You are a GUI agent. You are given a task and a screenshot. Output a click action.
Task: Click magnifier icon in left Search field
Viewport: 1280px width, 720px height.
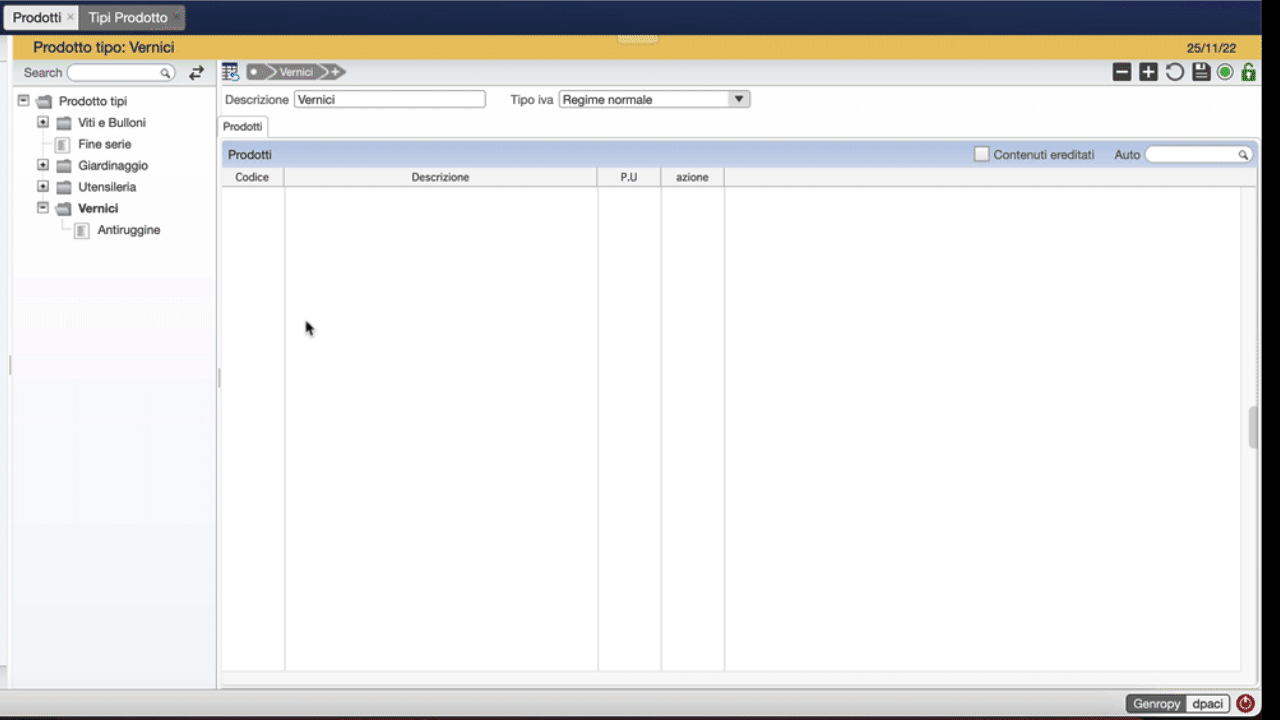[165, 73]
